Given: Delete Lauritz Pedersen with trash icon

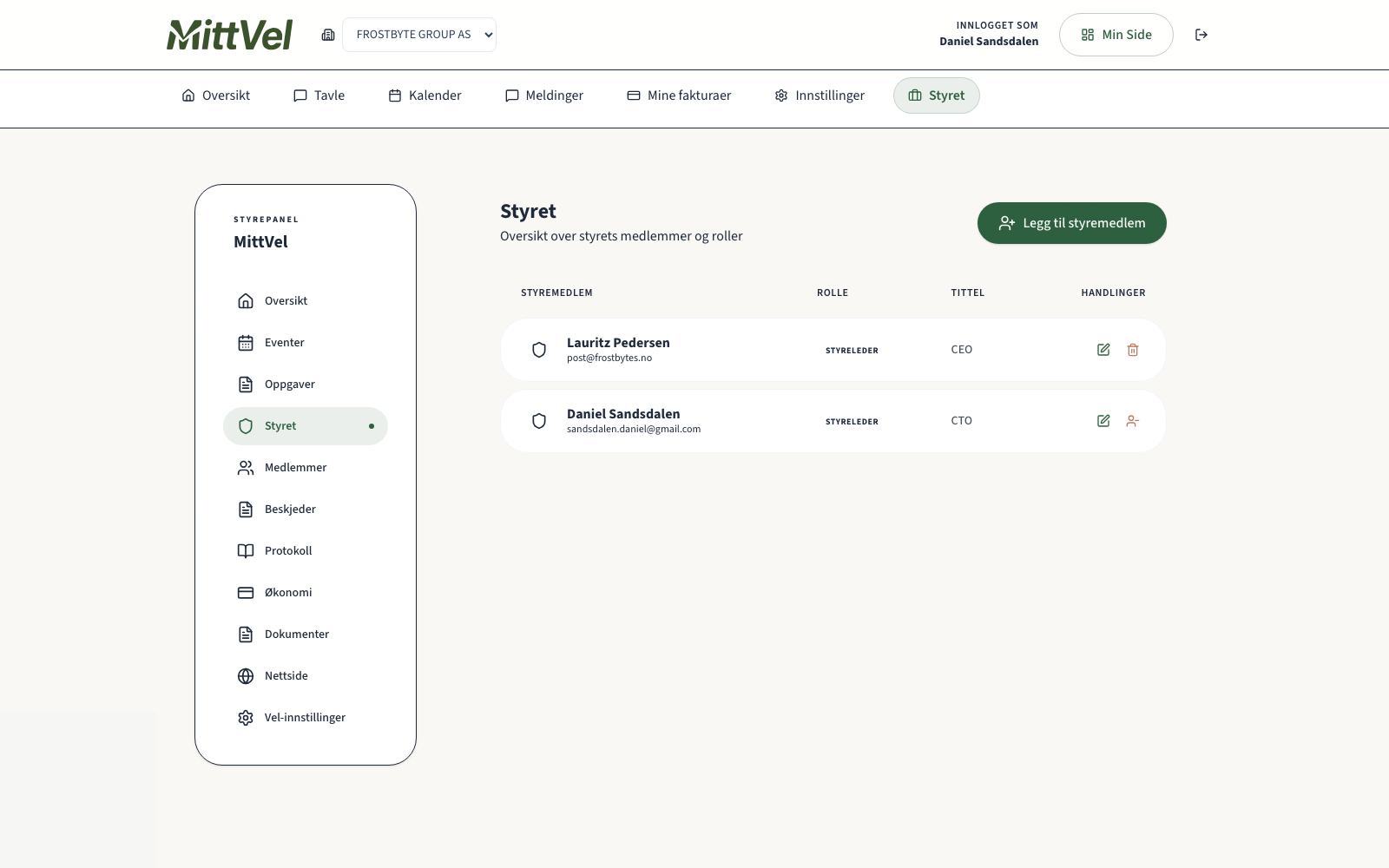Looking at the screenshot, I should coord(1133,350).
